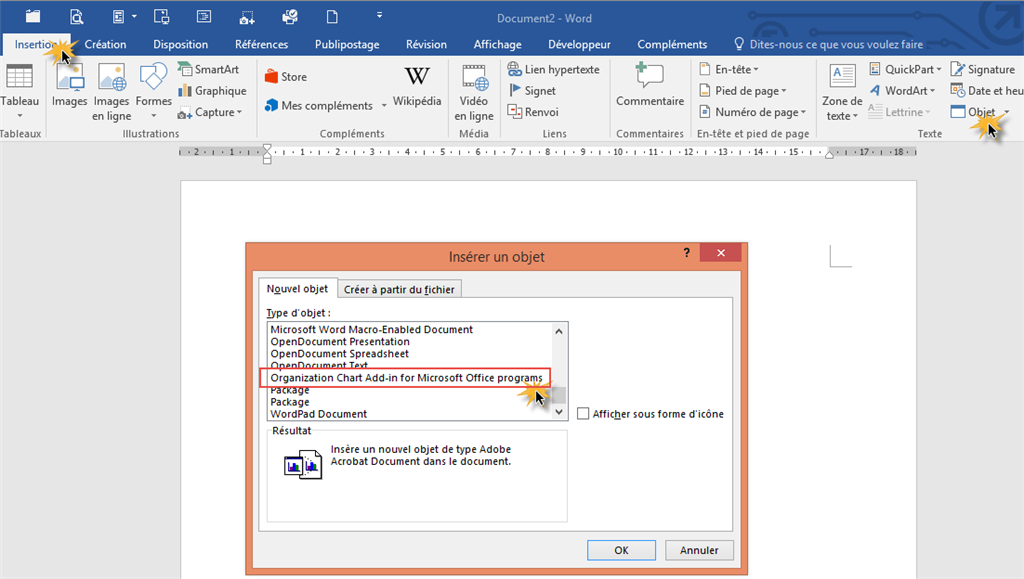
Task: Click the first-line indent marker on the ruler
Action: (x=267, y=149)
